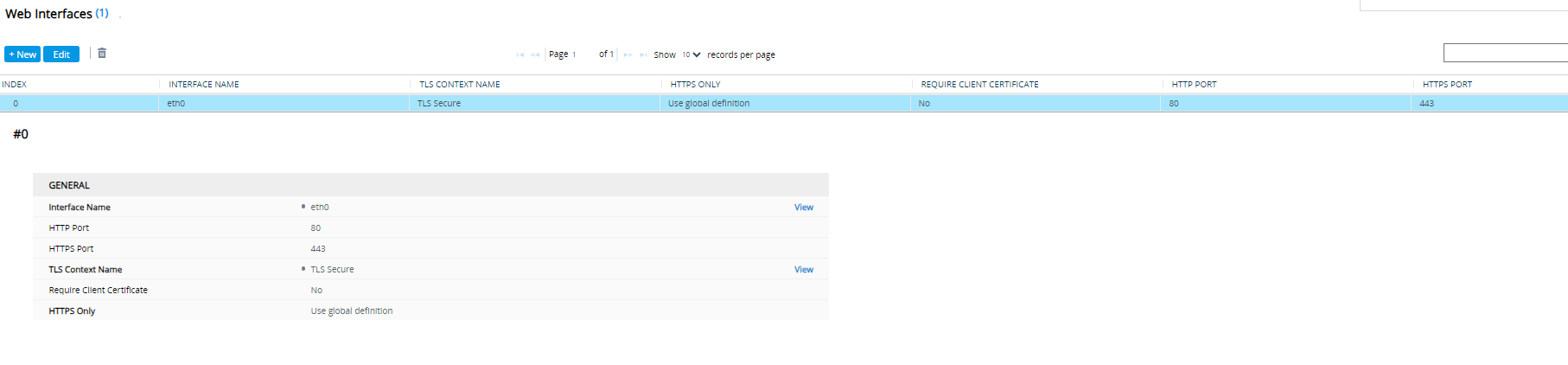Go to the previous page arrow
Viewport: 1568px width, 365px height.
[536, 54]
